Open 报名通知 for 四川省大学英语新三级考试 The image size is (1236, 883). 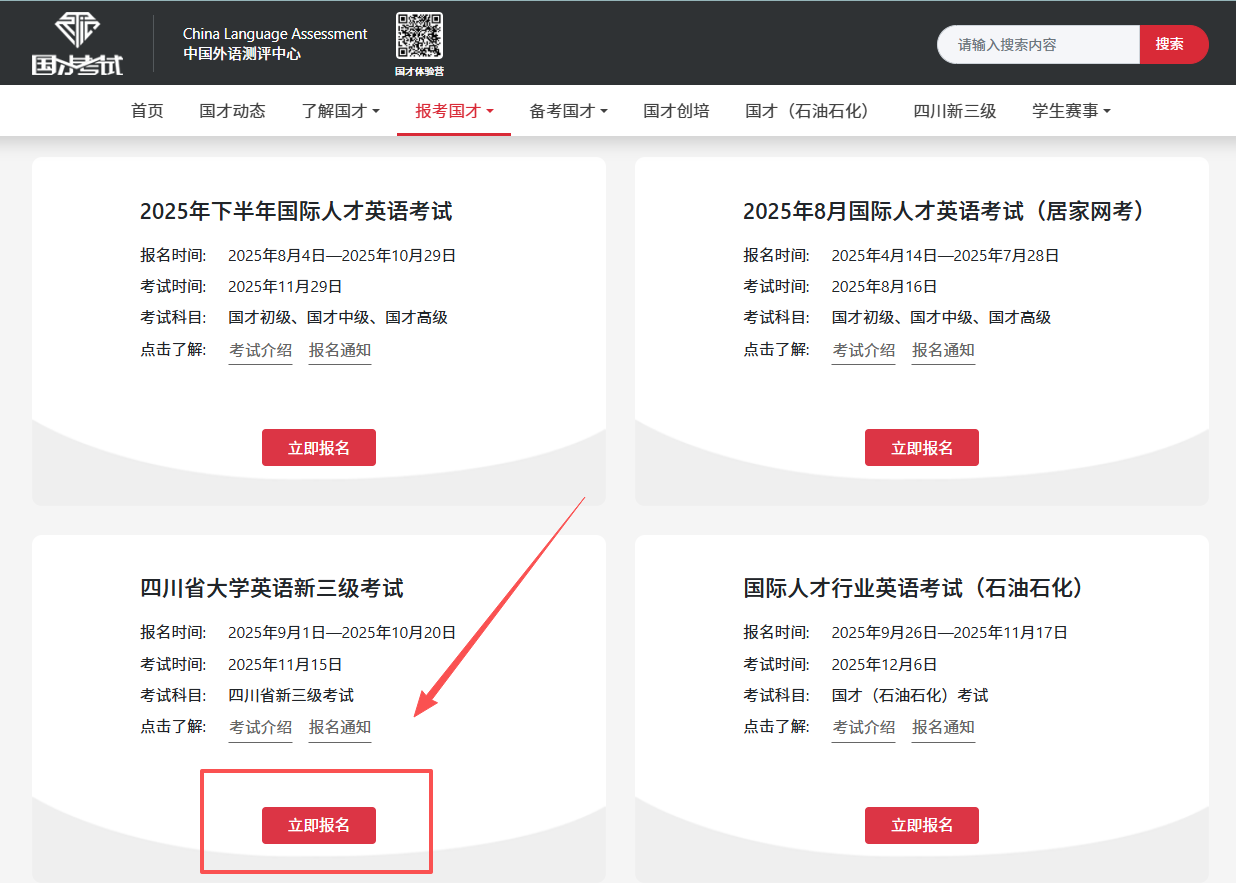tap(340, 727)
